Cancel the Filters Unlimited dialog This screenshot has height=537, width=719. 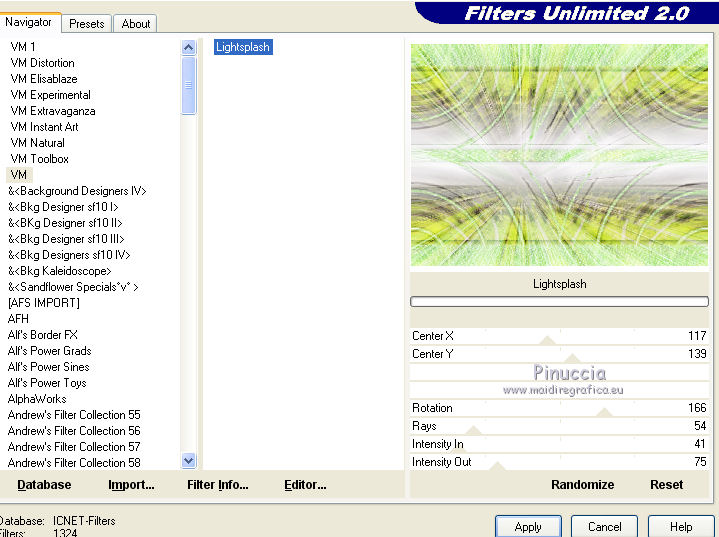[x=604, y=526]
